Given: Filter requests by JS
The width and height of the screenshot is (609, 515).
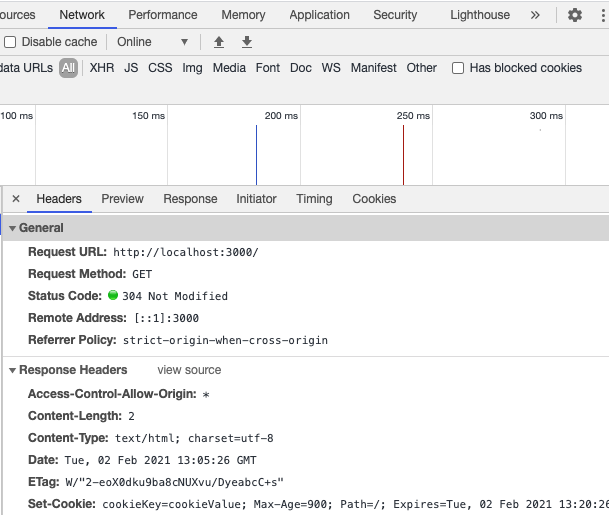Looking at the screenshot, I should pyautogui.click(x=131, y=68).
